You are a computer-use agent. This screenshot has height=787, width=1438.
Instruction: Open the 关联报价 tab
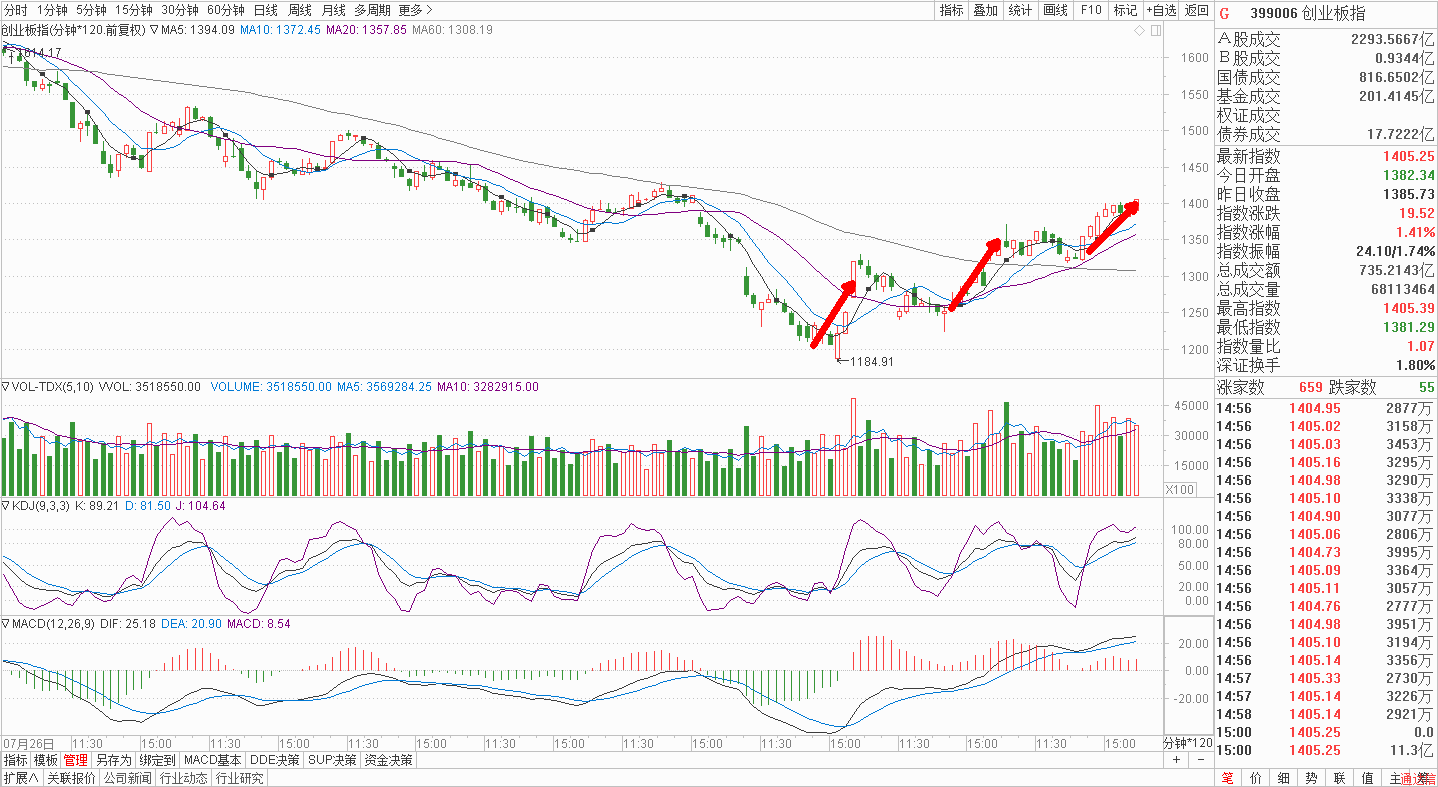coord(70,778)
